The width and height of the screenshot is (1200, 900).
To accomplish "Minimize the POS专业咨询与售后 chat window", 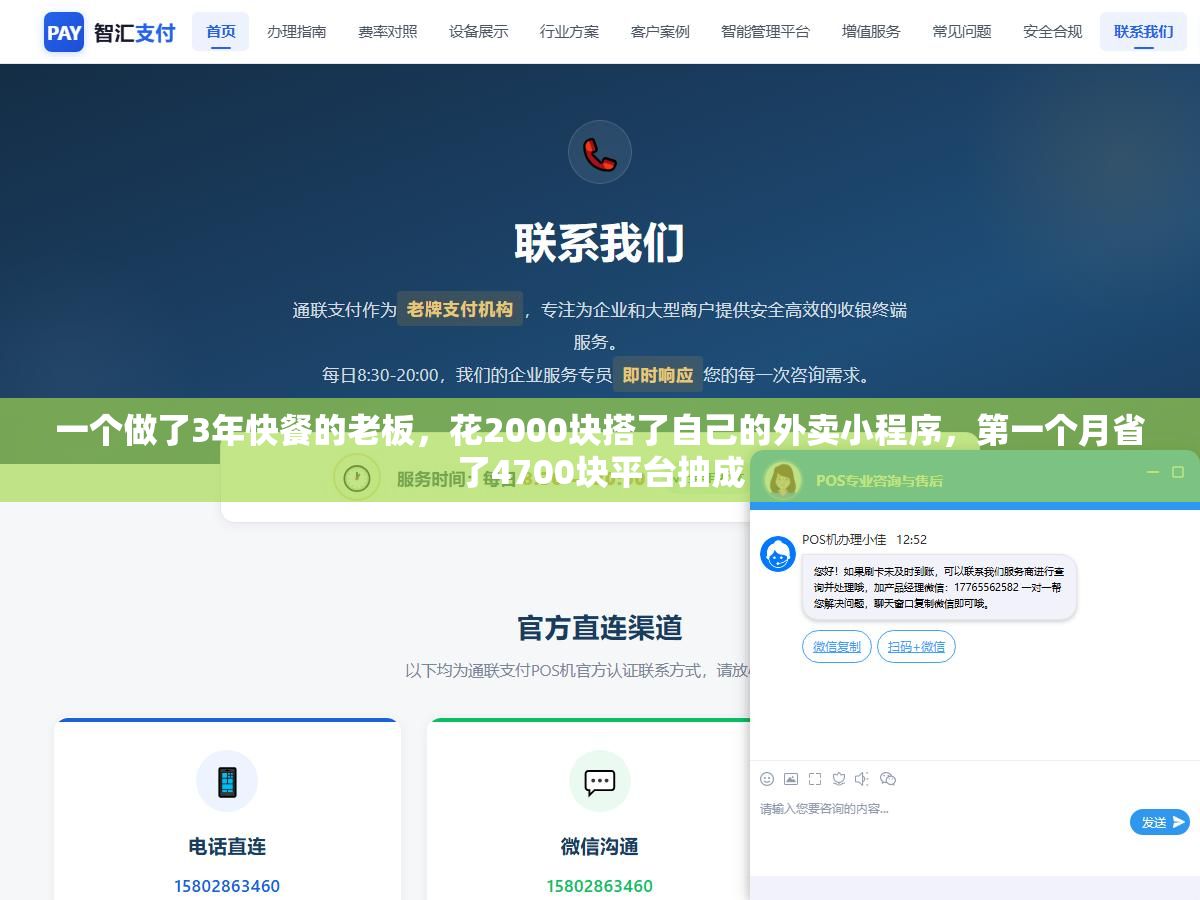I will coord(1153,472).
